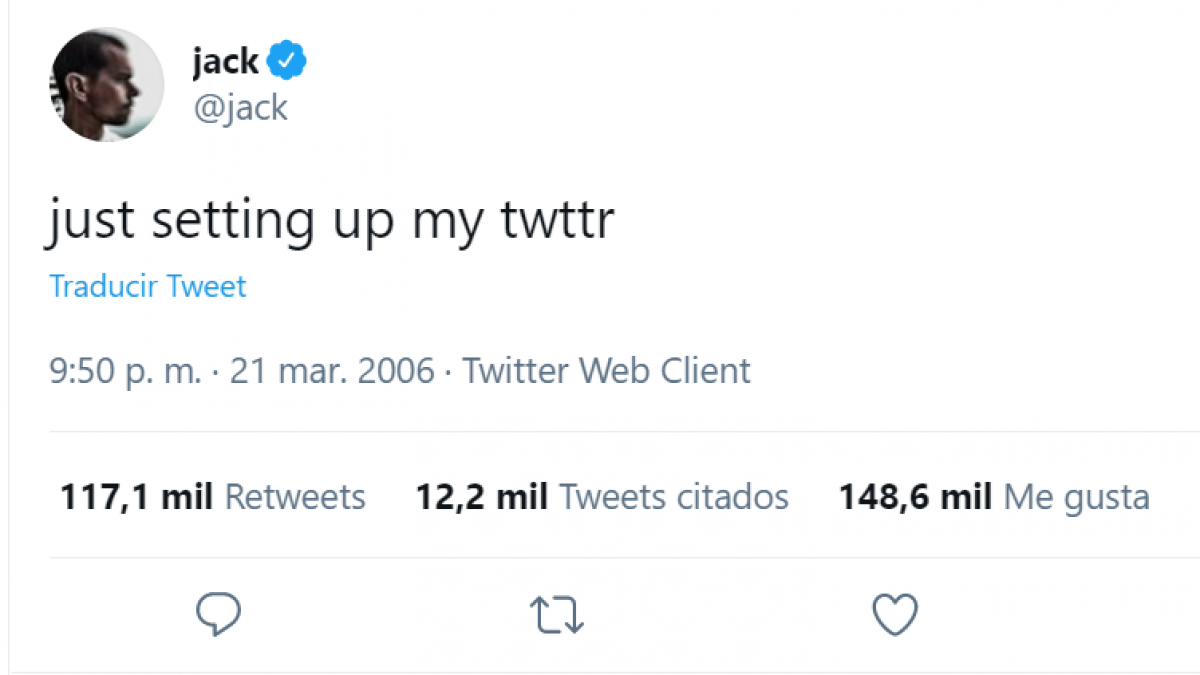Click the date 21 mar. 2006
This screenshot has height=675, width=1200.
click(332, 372)
